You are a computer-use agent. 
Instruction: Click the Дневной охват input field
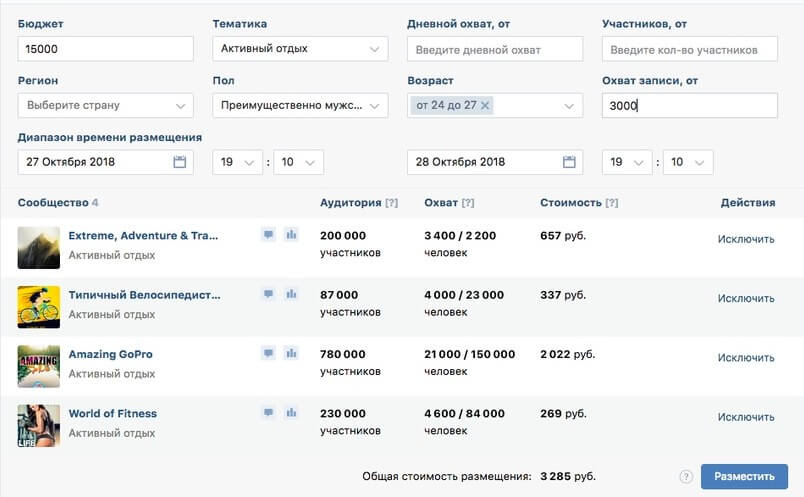pyautogui.click(x=495, y=50)
